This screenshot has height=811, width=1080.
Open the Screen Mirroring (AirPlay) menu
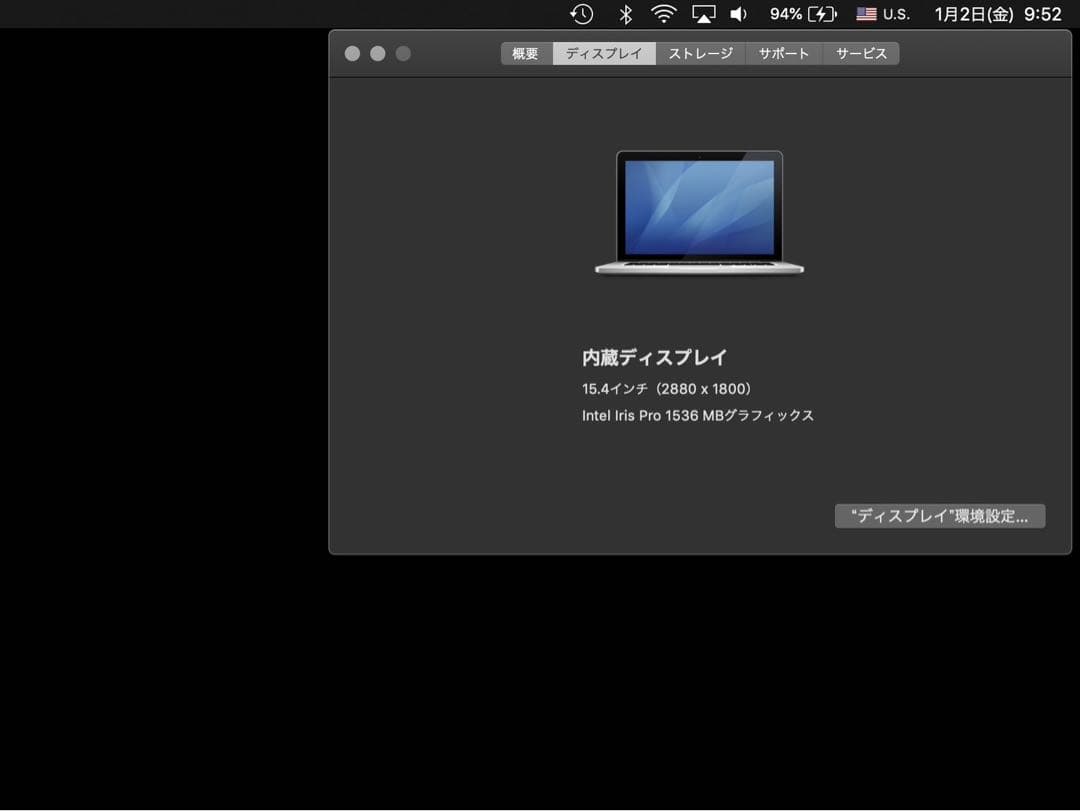703,14
